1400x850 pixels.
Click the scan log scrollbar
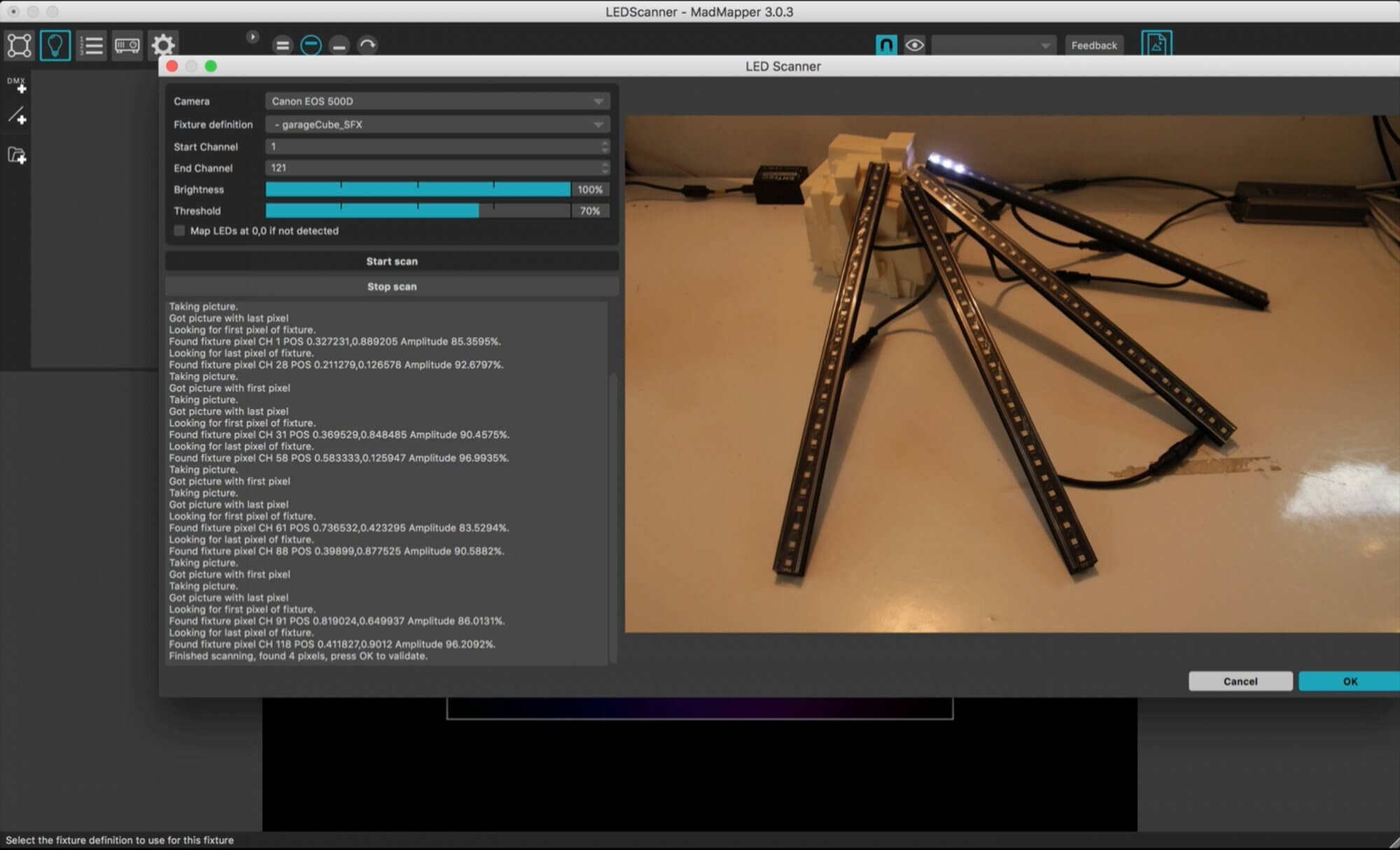613,518
